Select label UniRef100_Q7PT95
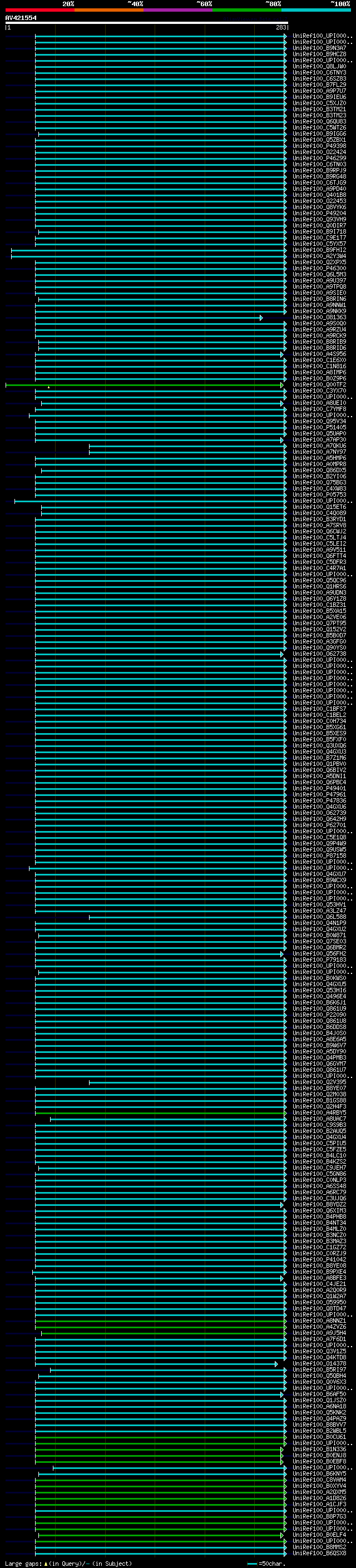This screenshot has height=1568, width=356. (x=319, y=624)
